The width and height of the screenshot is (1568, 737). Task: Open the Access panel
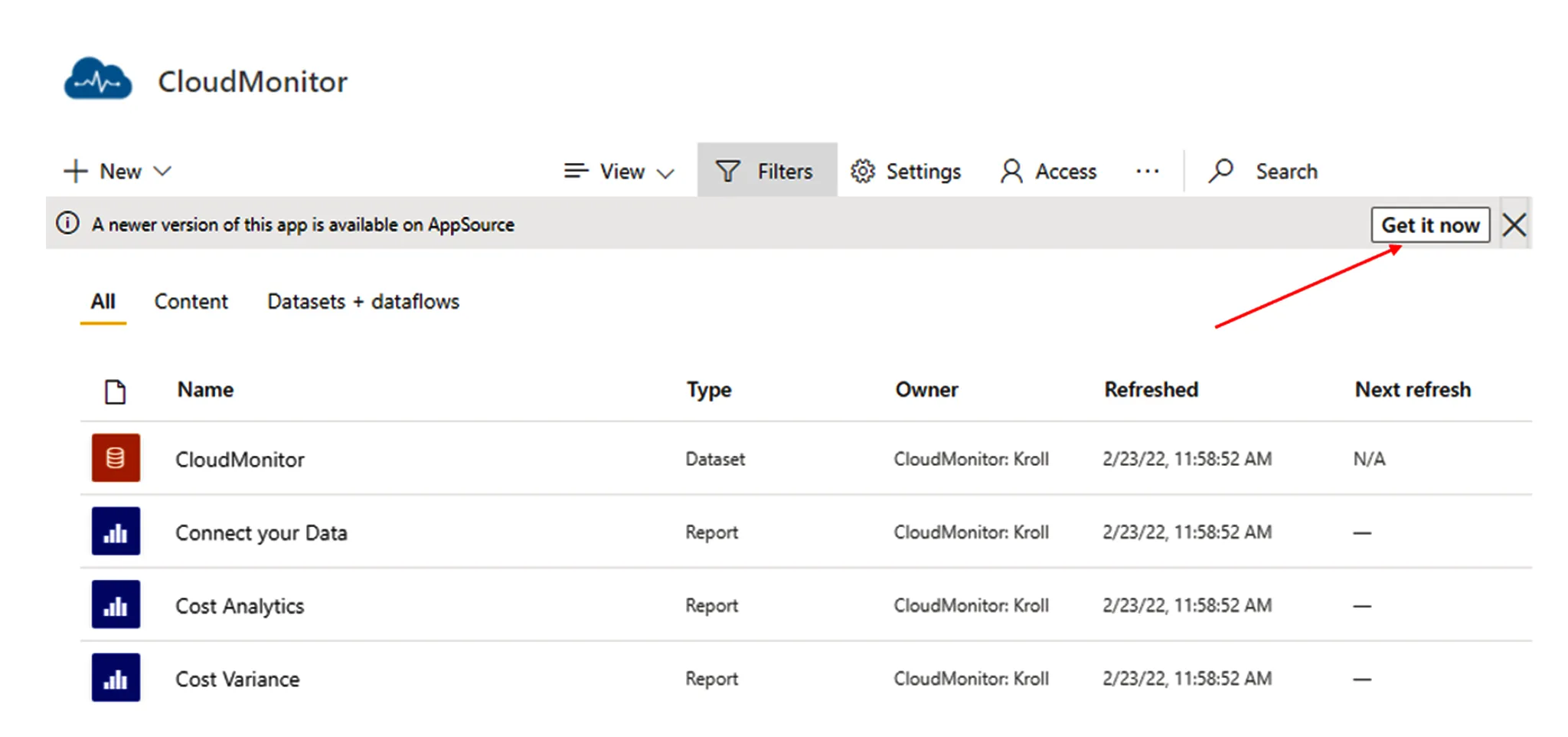[x=1048, y=172]
